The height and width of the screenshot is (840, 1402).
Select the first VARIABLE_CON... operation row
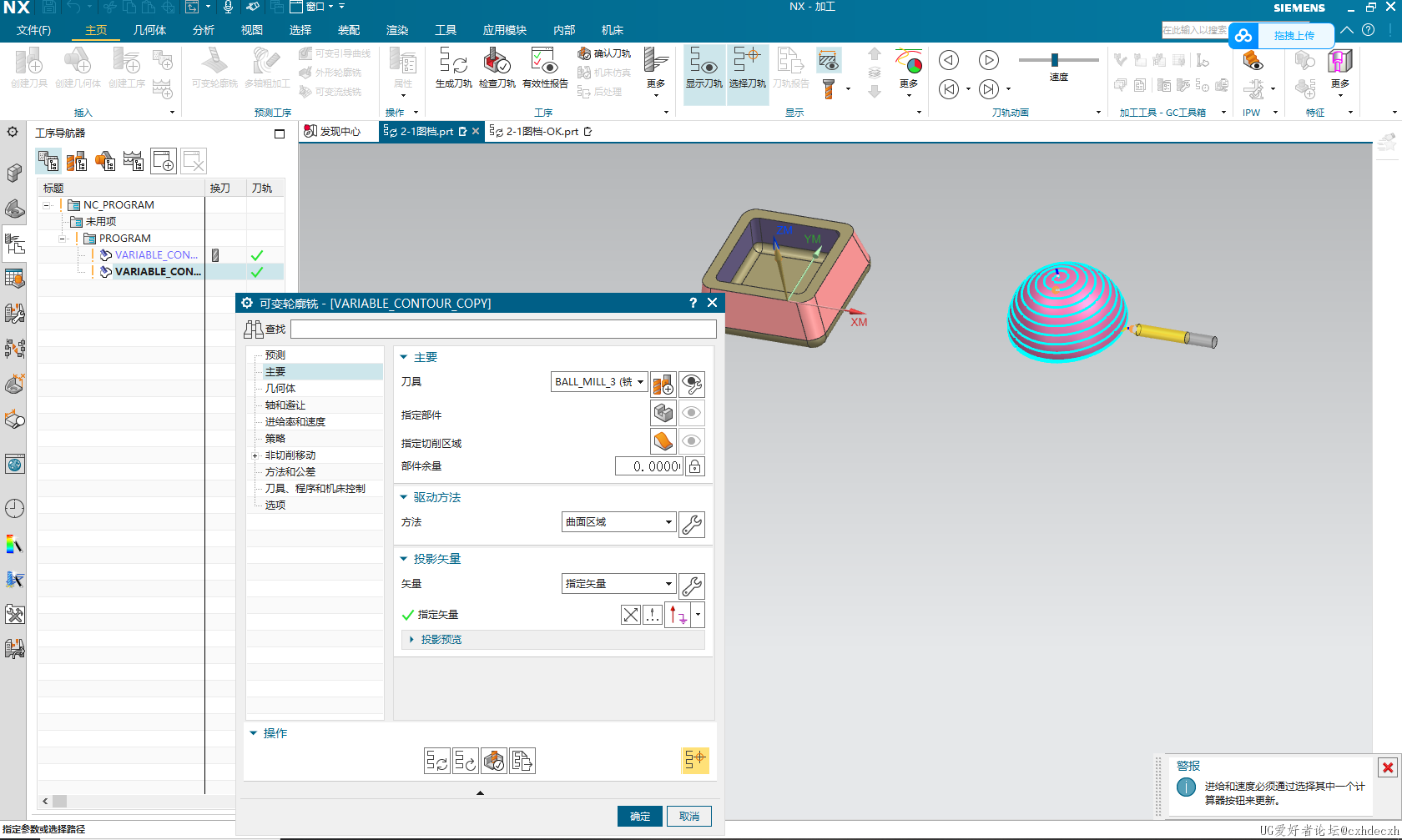point(157,255)
